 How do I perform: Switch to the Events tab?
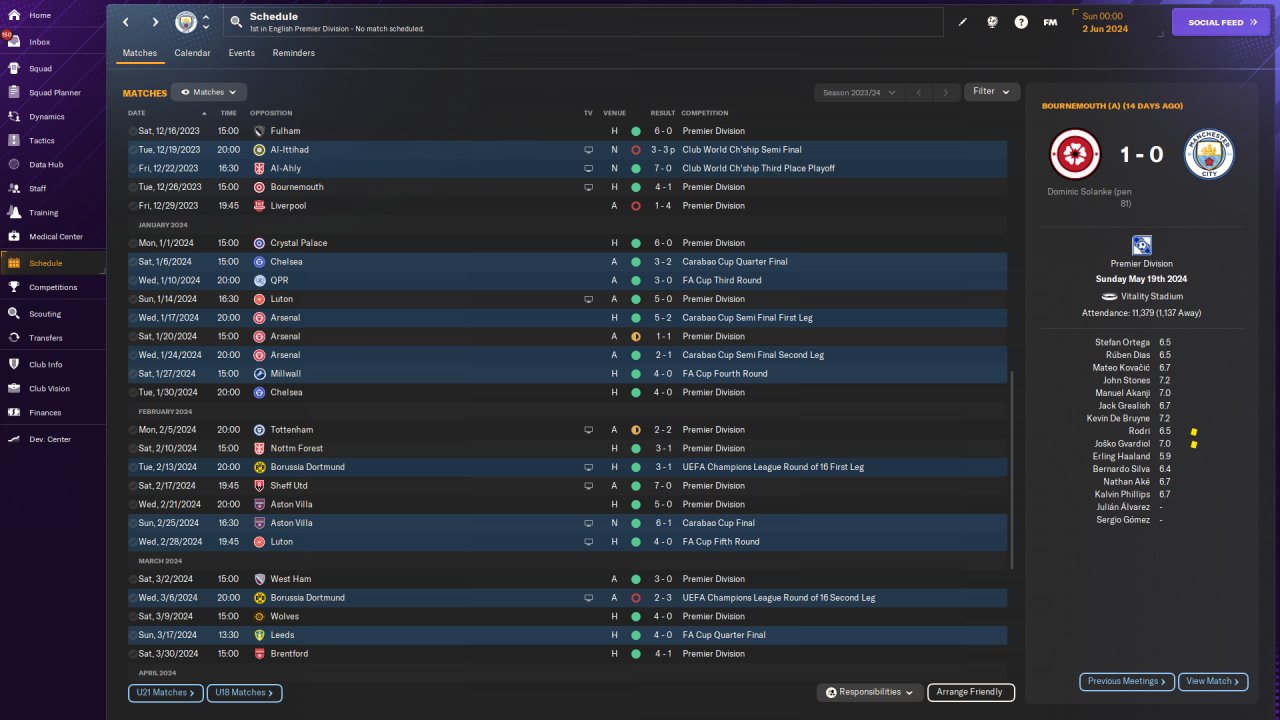(241, 53)
